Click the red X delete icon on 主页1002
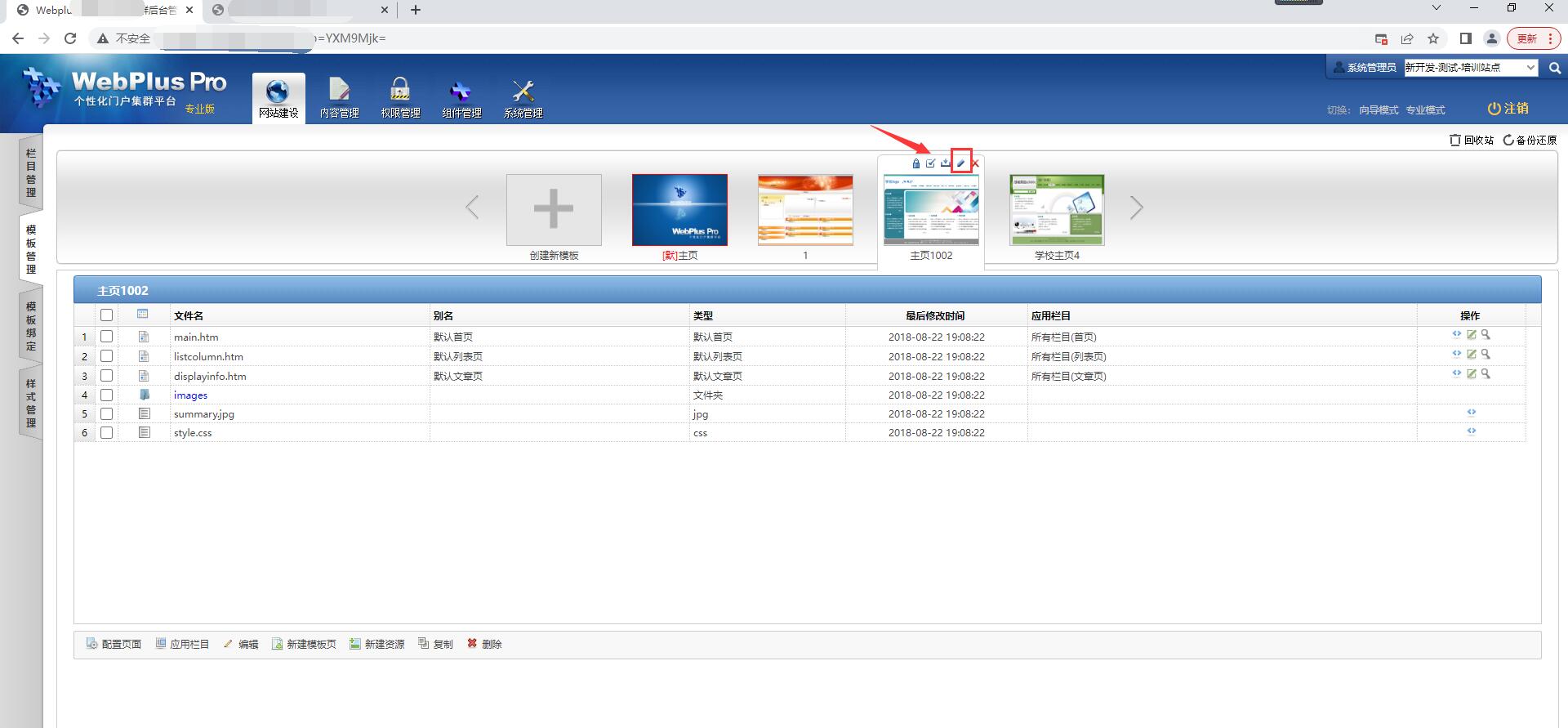The height and width of the screenshot is (728, 1568). (x=975, y=163)
